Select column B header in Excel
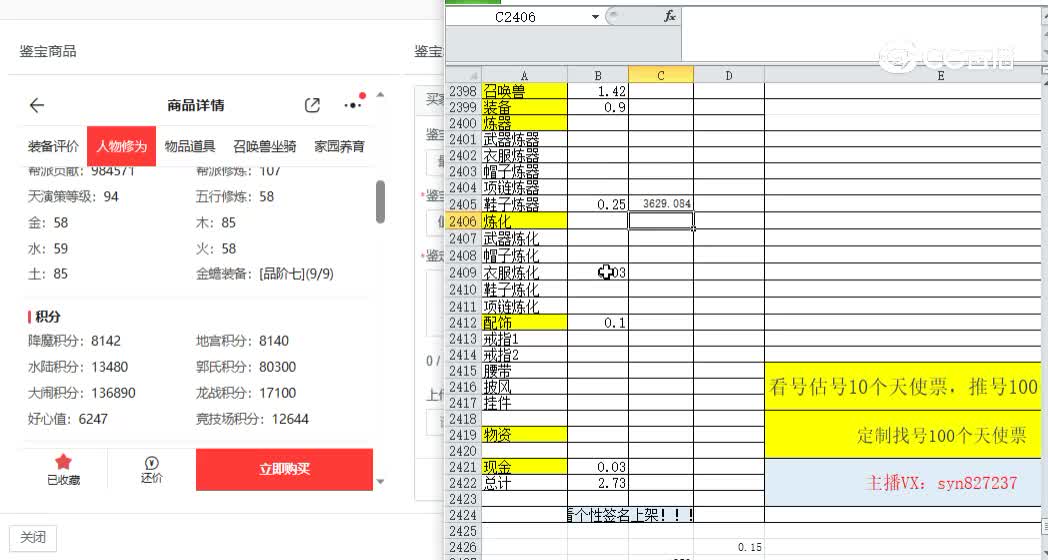 pos(598,76)
